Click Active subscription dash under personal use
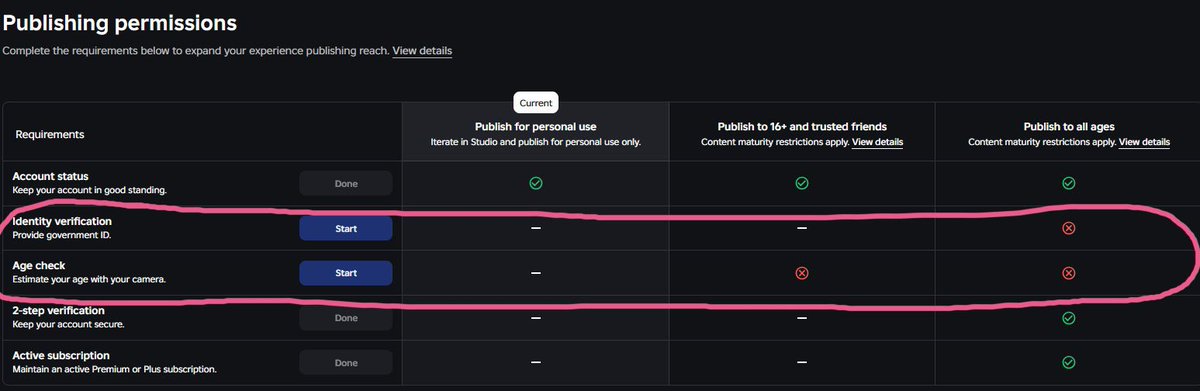 click(x=535, y=362)
